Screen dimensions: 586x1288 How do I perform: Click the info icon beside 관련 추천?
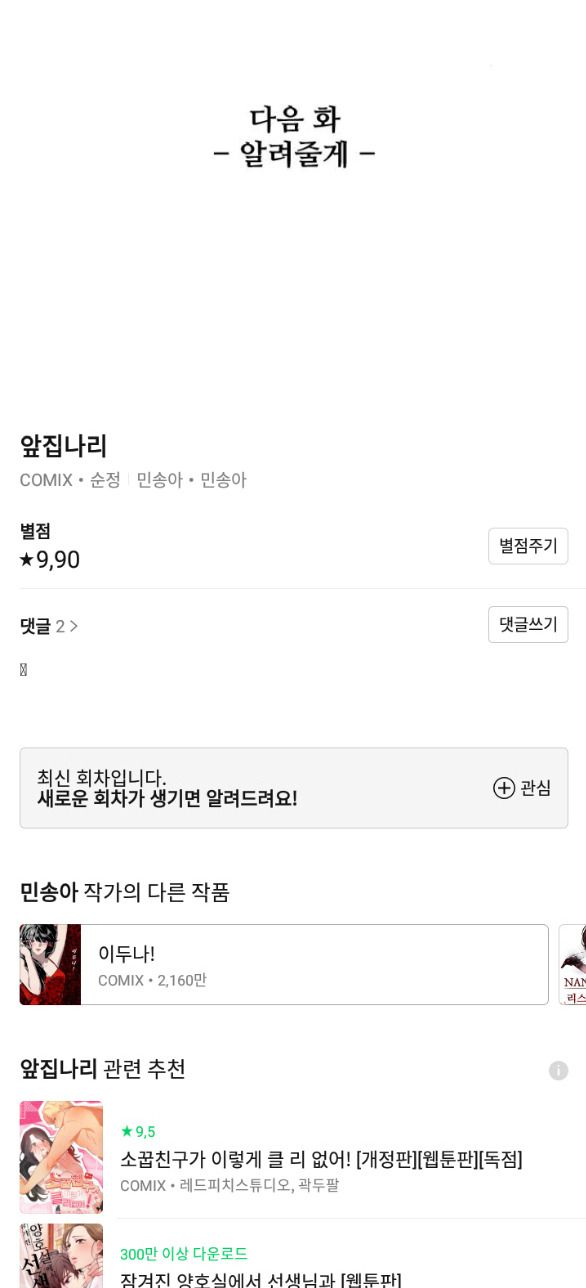click(558, 1070)
